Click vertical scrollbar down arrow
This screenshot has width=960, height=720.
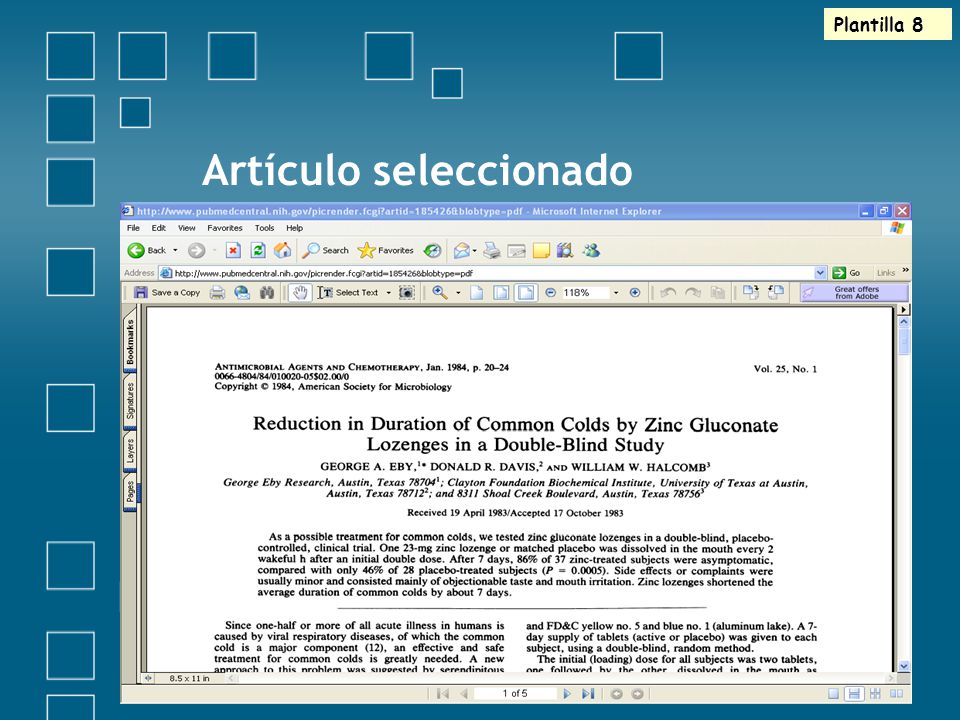[904, 666]
